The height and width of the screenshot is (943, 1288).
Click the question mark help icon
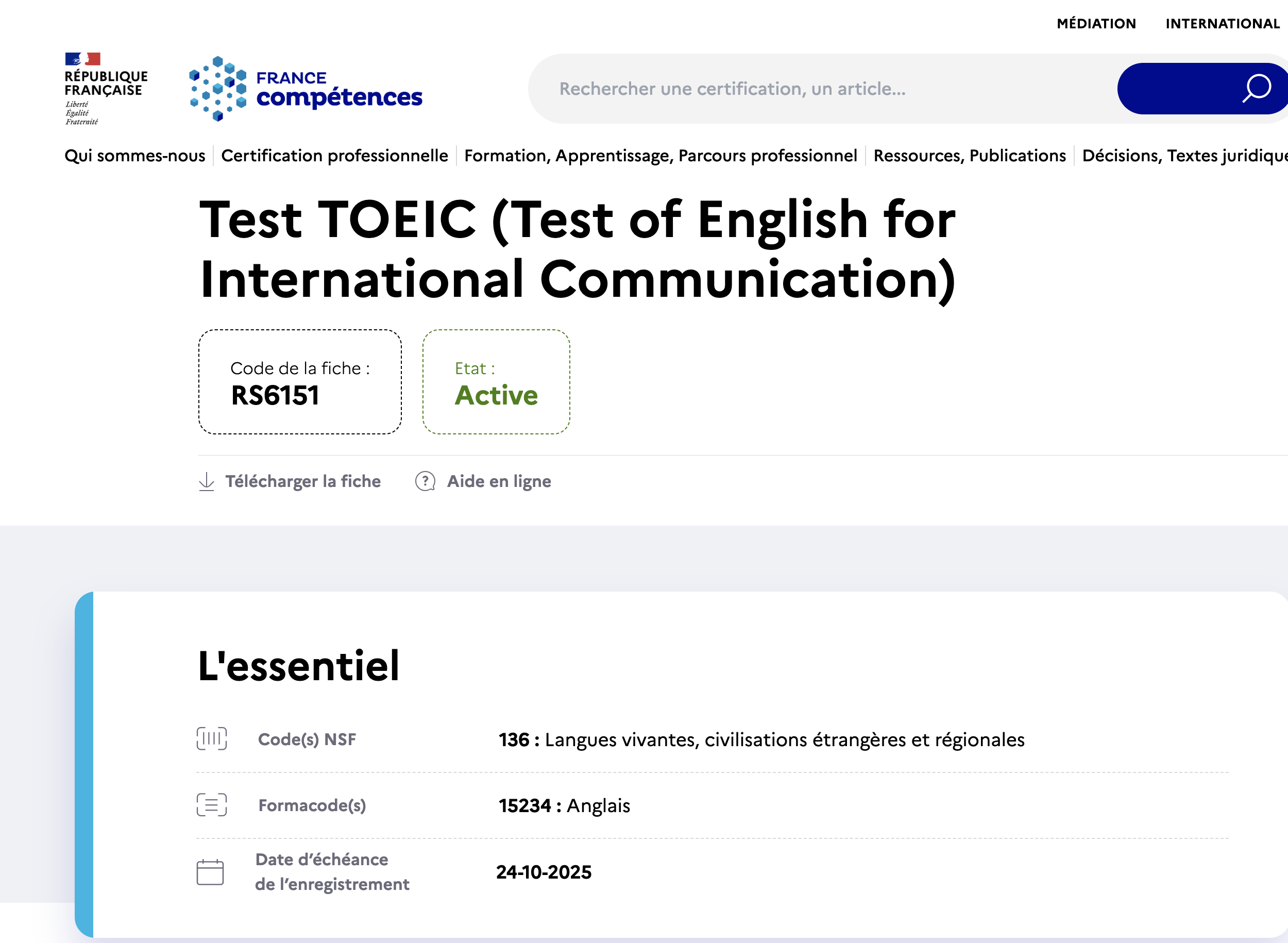[x=425, y=481]
